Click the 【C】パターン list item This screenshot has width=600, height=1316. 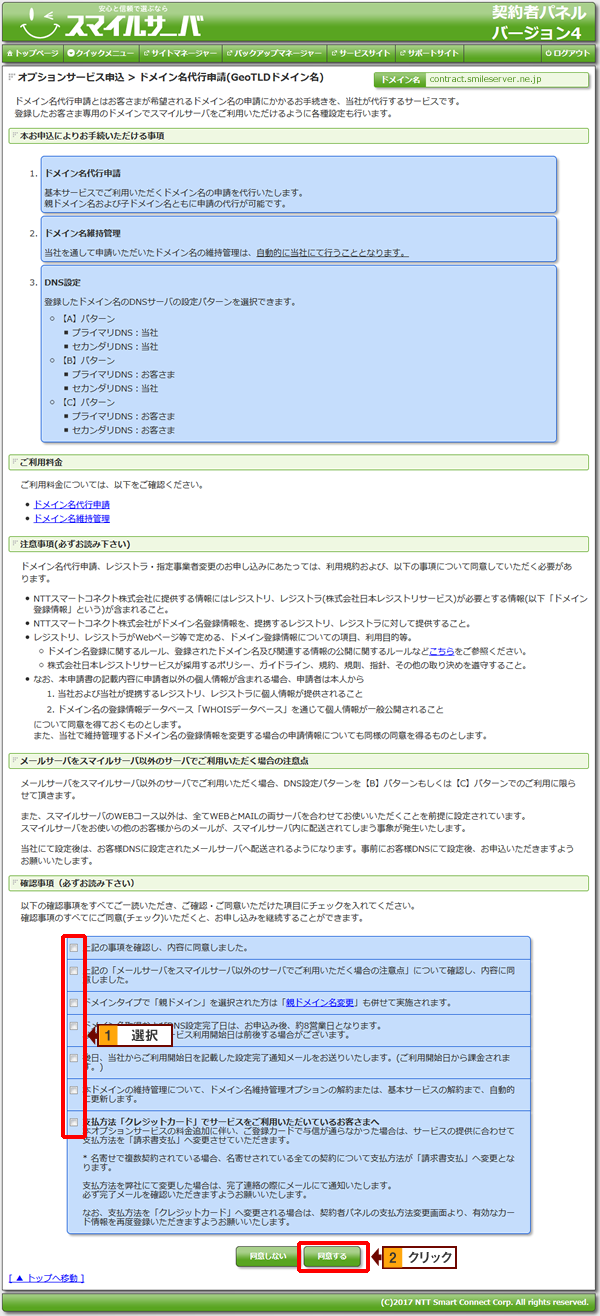(88, 402)
